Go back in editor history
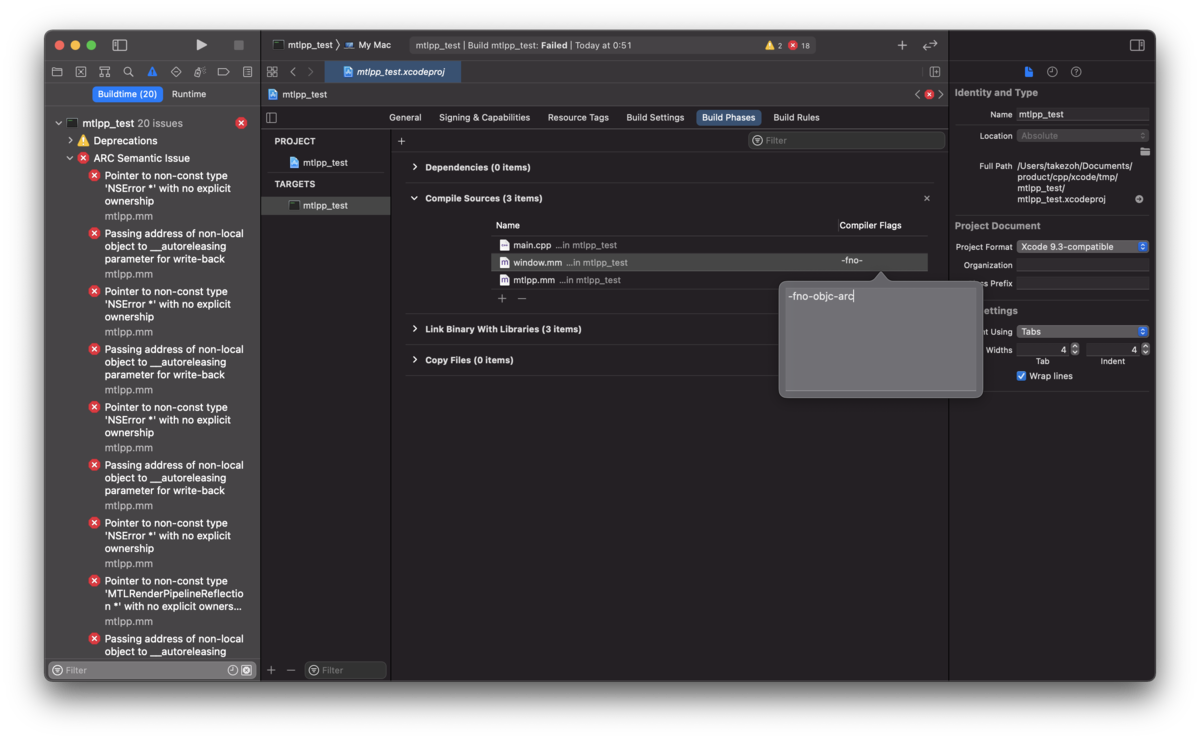The width and height of the screenshot is (1200, 740). (x=293, y=72)
